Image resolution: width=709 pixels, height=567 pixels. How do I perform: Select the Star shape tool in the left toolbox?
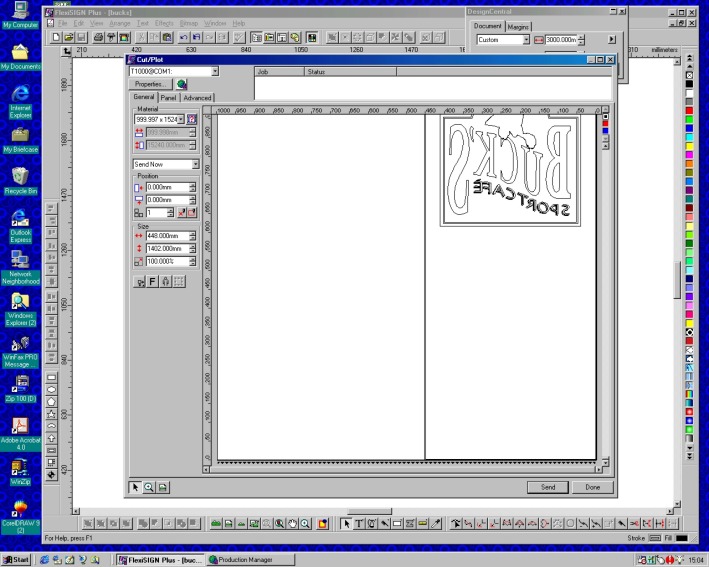52,414
